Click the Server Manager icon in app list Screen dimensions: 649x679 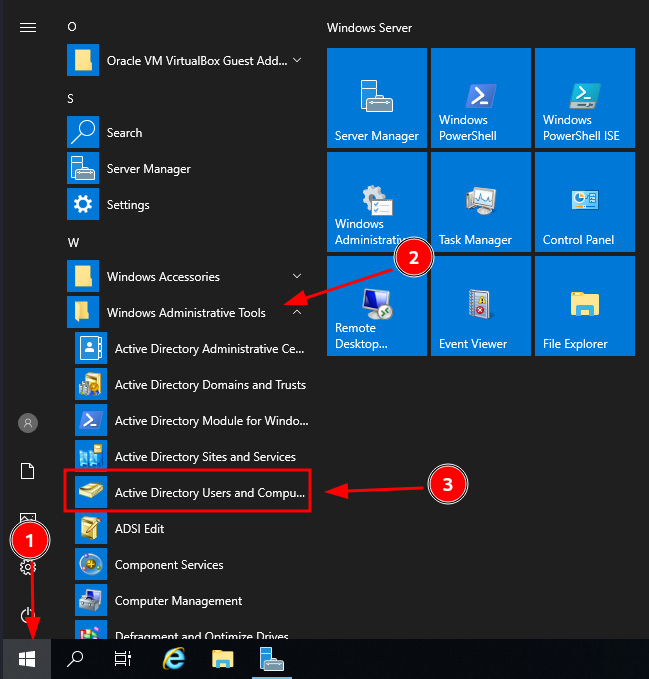(x=83, y=168)
